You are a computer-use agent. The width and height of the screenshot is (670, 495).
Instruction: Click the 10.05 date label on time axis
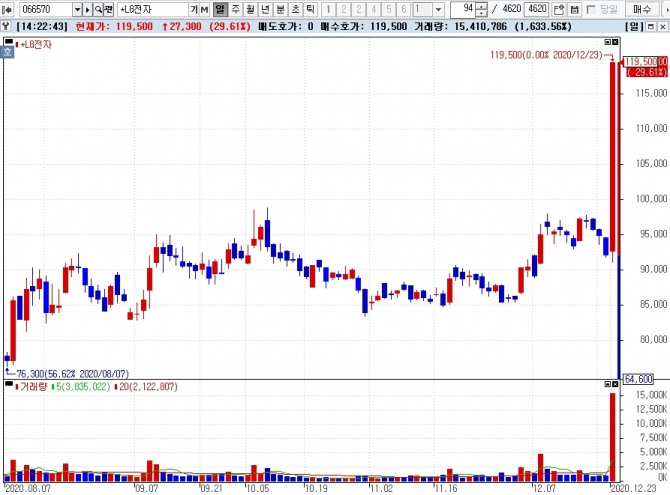(x=257, y=488)
